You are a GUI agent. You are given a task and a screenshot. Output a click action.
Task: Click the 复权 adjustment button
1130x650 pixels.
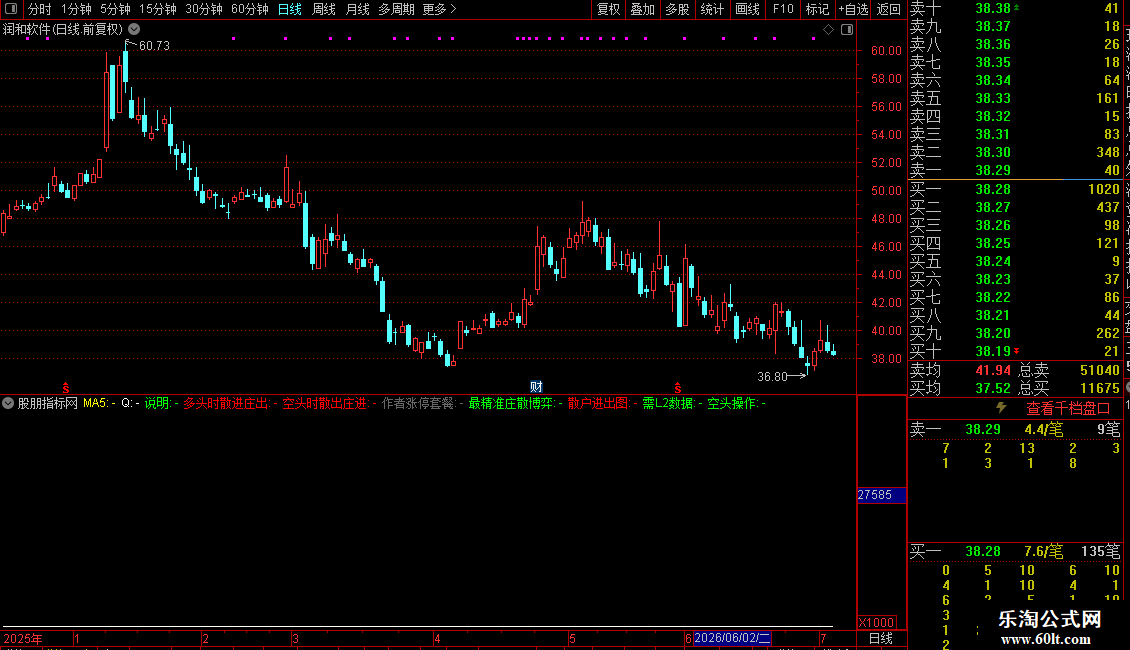pyautogui.click(x=608, y=9)
